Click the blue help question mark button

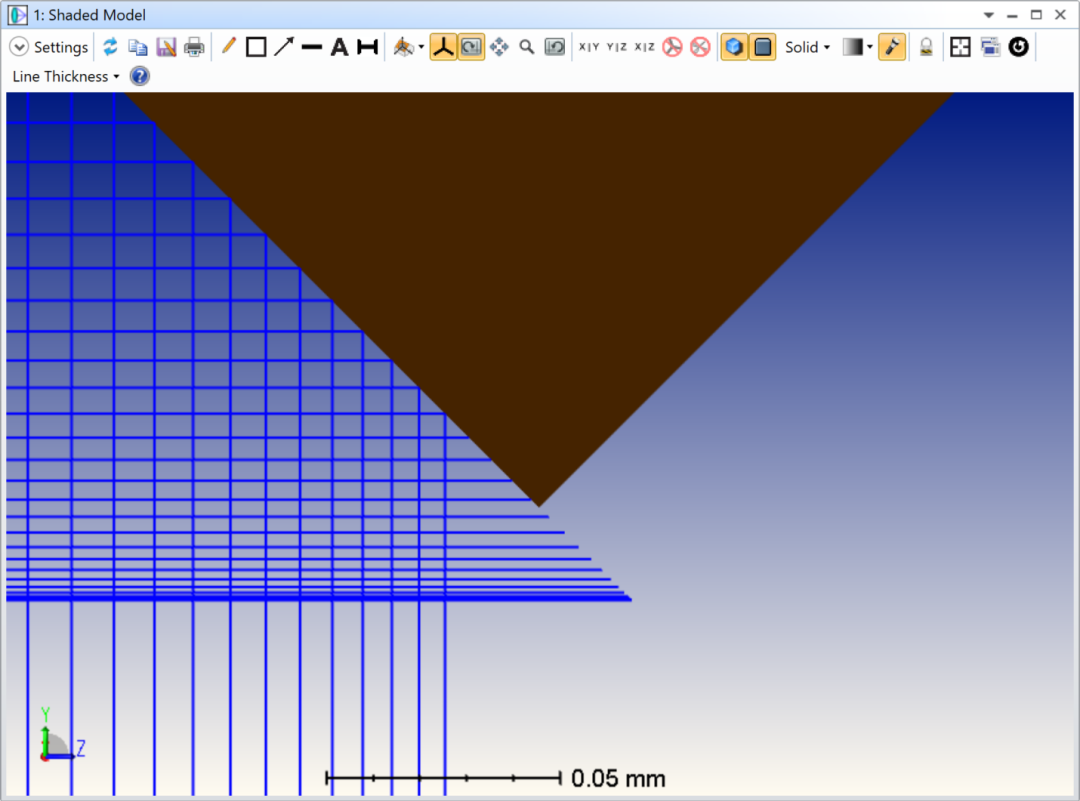[140, 76]
